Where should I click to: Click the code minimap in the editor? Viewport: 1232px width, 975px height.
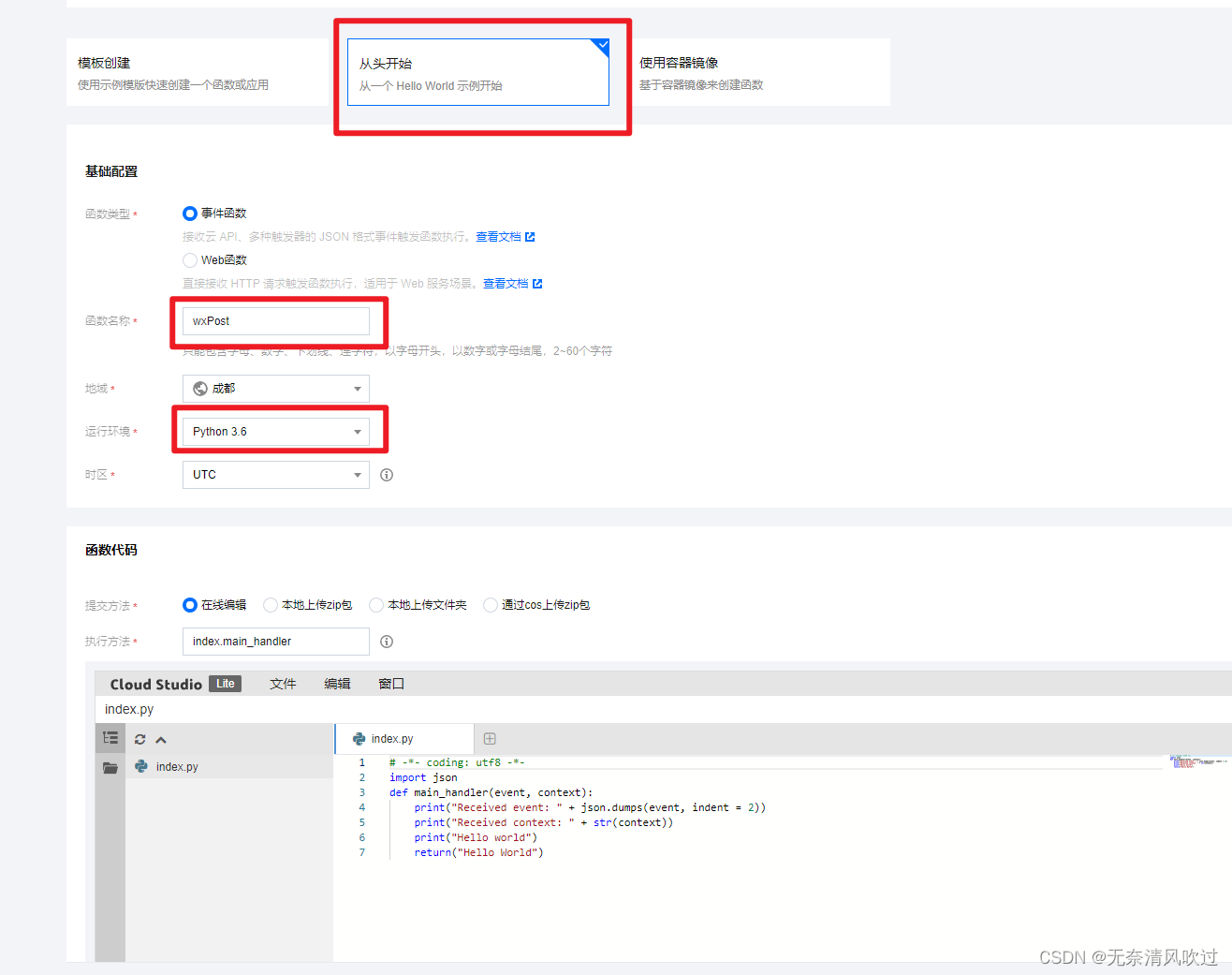point(1198,762)
